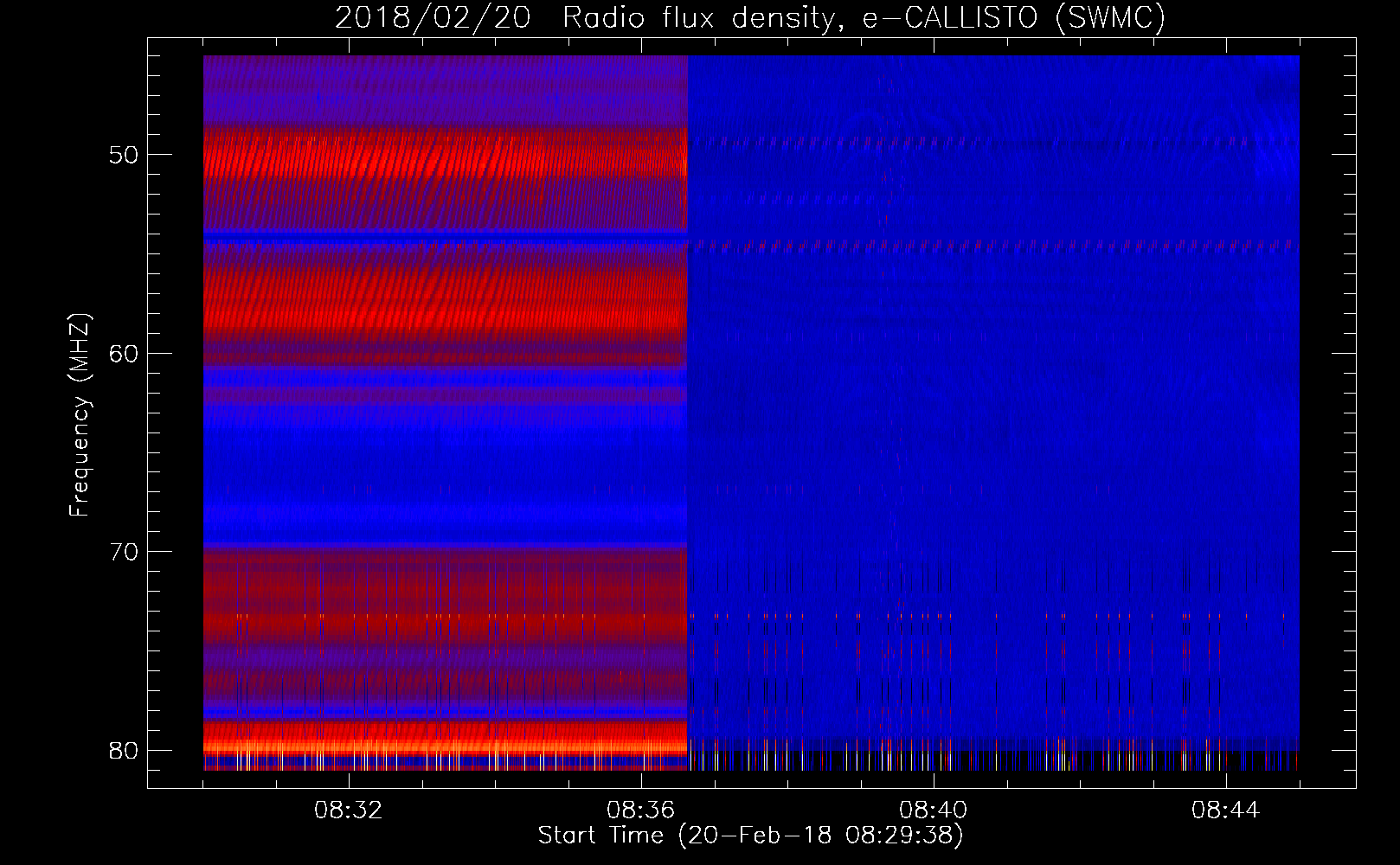Select the e-CALLISTO (SWMC) station name in the title
The width and height of the screenshot is (1400, 865).
click(x=1014, y=17)
